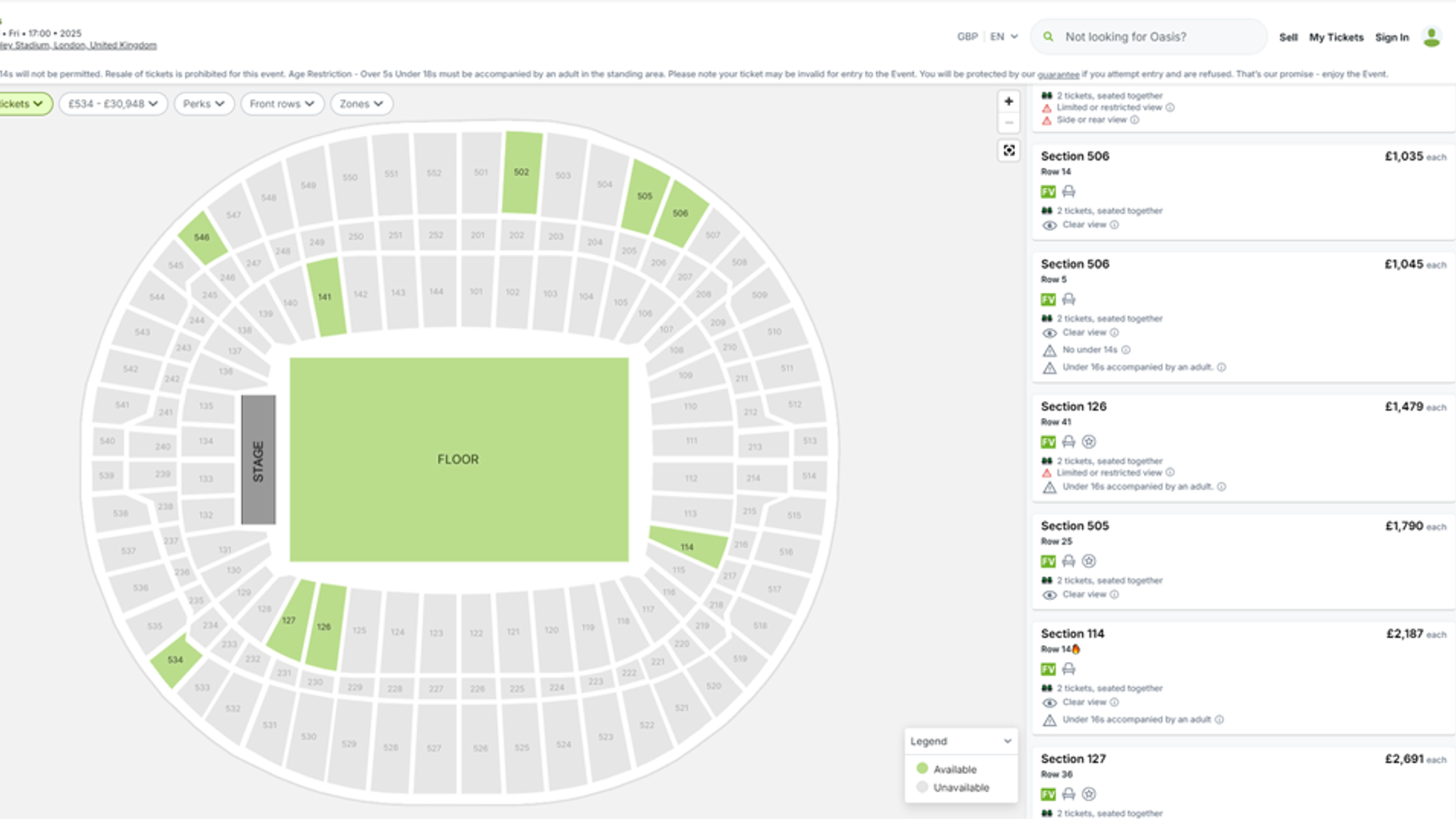
Task: Zoom out on the seating map
Action: pos(1008,123)
